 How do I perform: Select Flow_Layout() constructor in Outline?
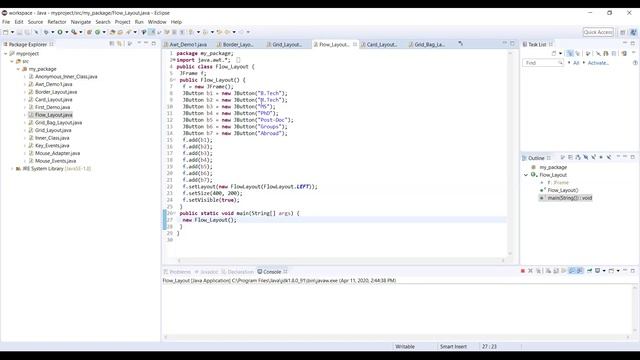(563, 190)
